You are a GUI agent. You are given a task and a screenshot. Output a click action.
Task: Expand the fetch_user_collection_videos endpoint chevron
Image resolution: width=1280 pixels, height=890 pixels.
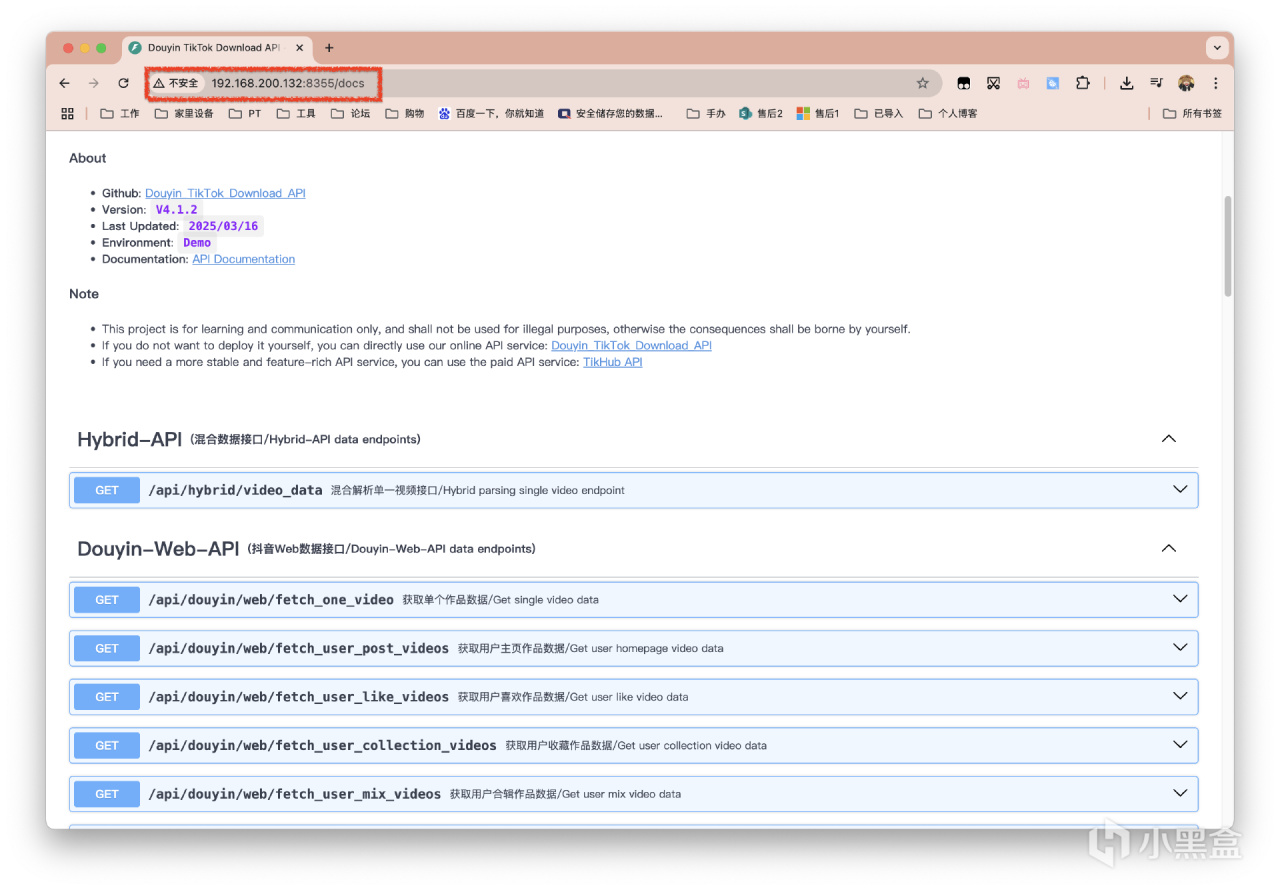(1180, 745)
